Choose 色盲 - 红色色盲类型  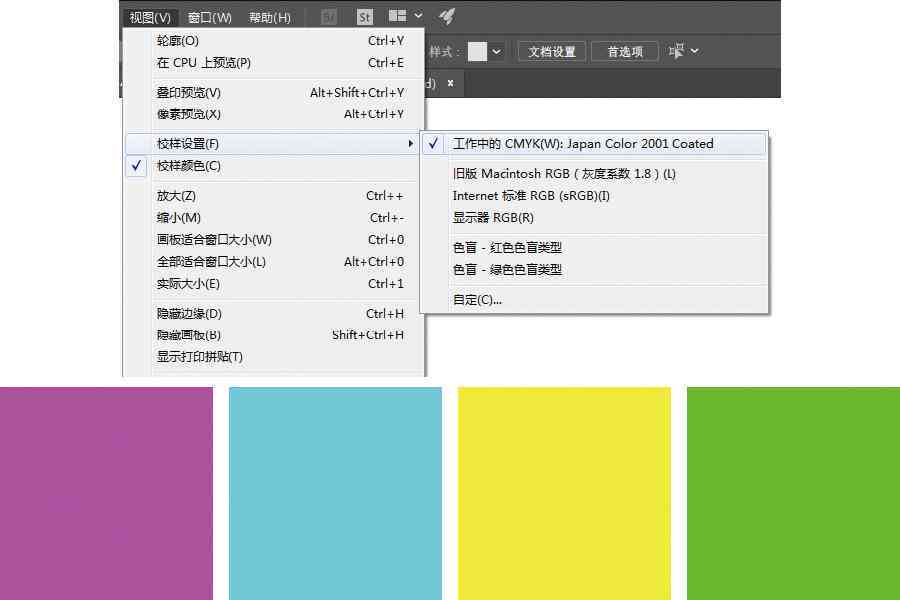594,247
